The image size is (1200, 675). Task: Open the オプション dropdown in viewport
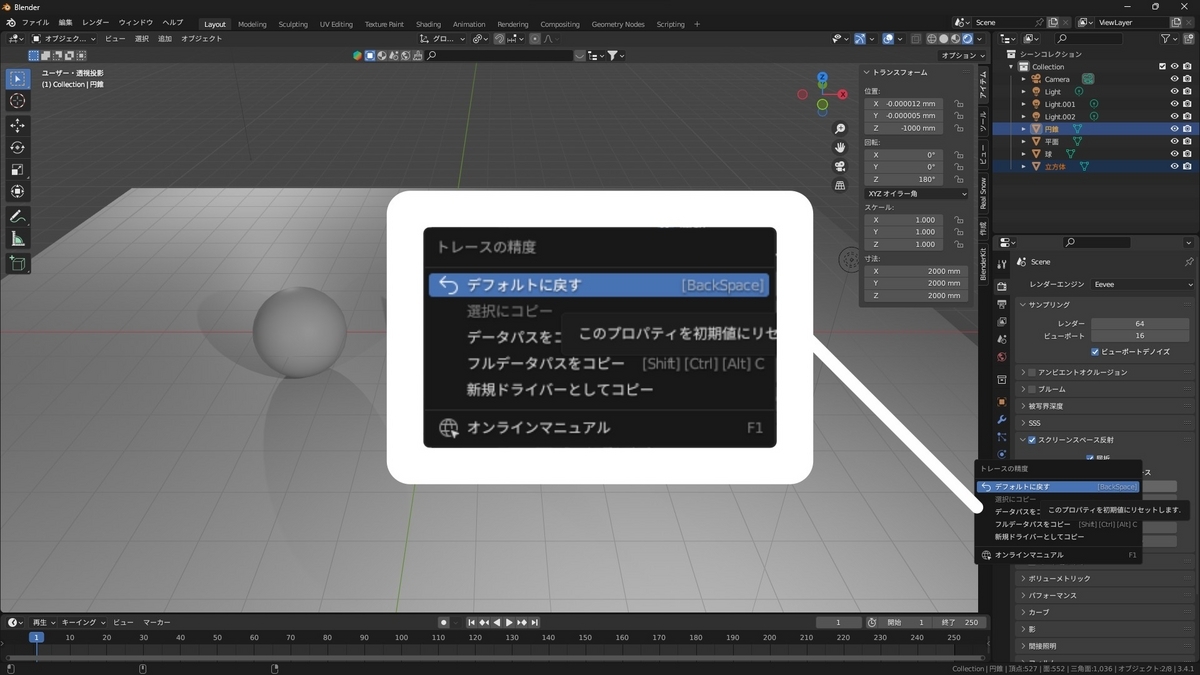pyautogui.click(x=962, y=56)
